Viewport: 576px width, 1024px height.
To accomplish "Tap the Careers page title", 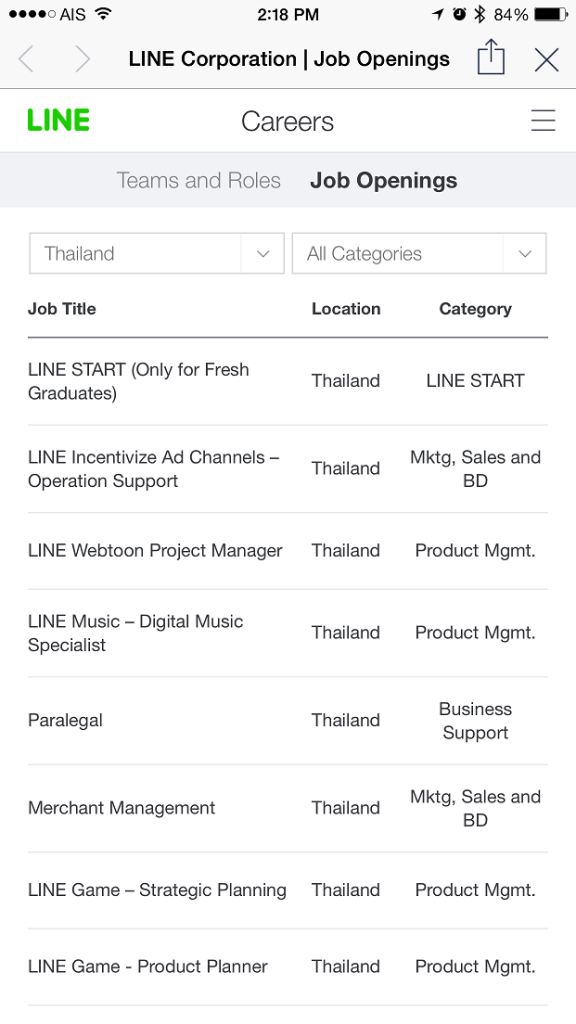I will [287, 120].
